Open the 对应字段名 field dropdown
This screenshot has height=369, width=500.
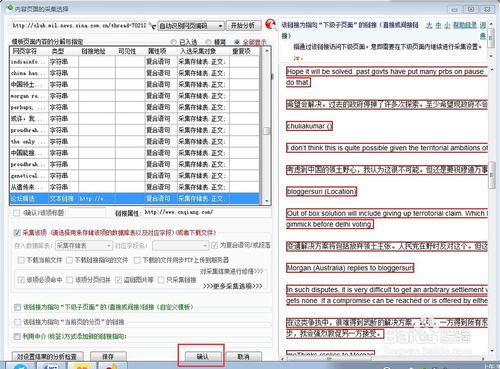[x=180, y=246]
